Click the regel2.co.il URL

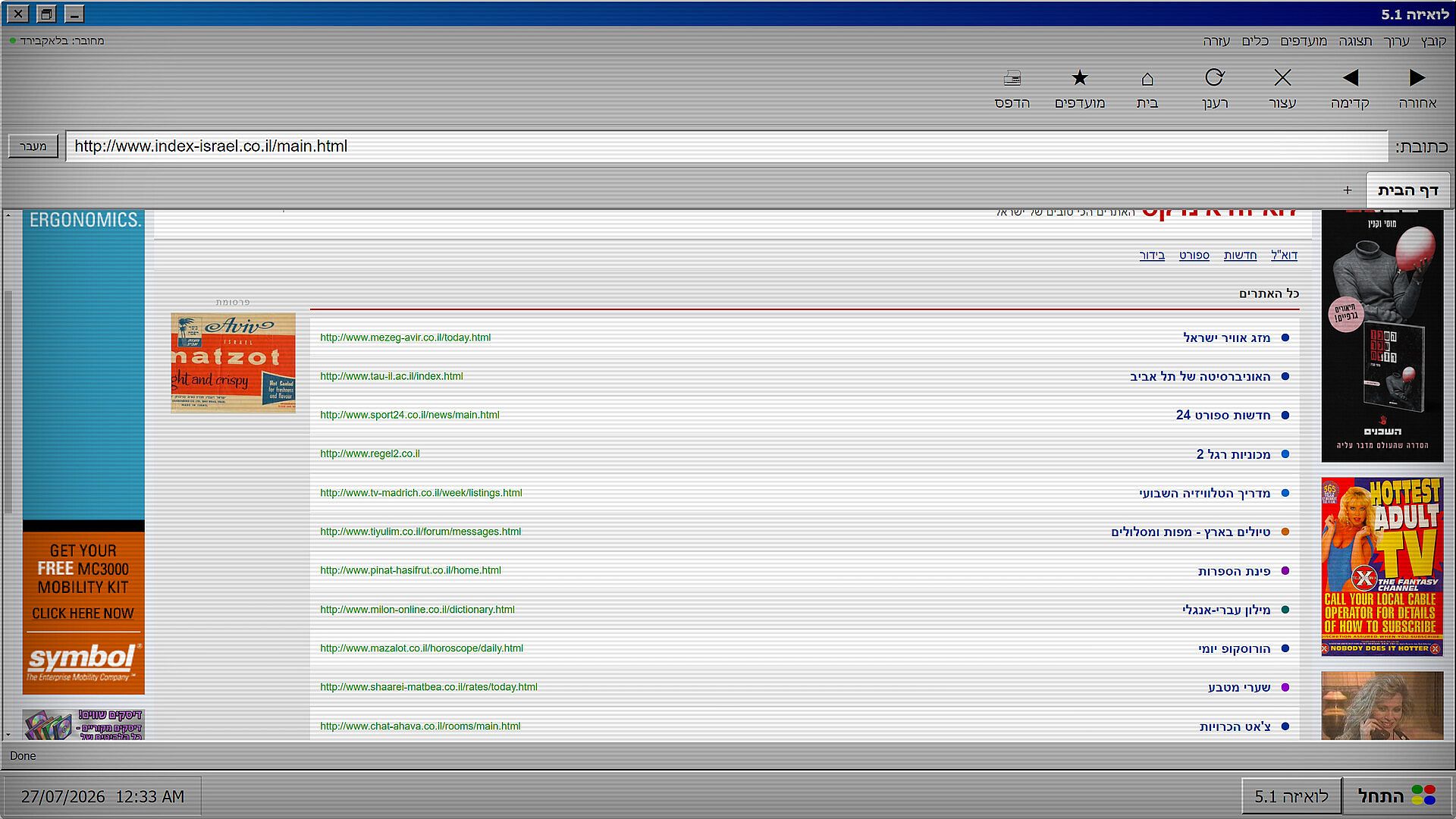[369, 453]
